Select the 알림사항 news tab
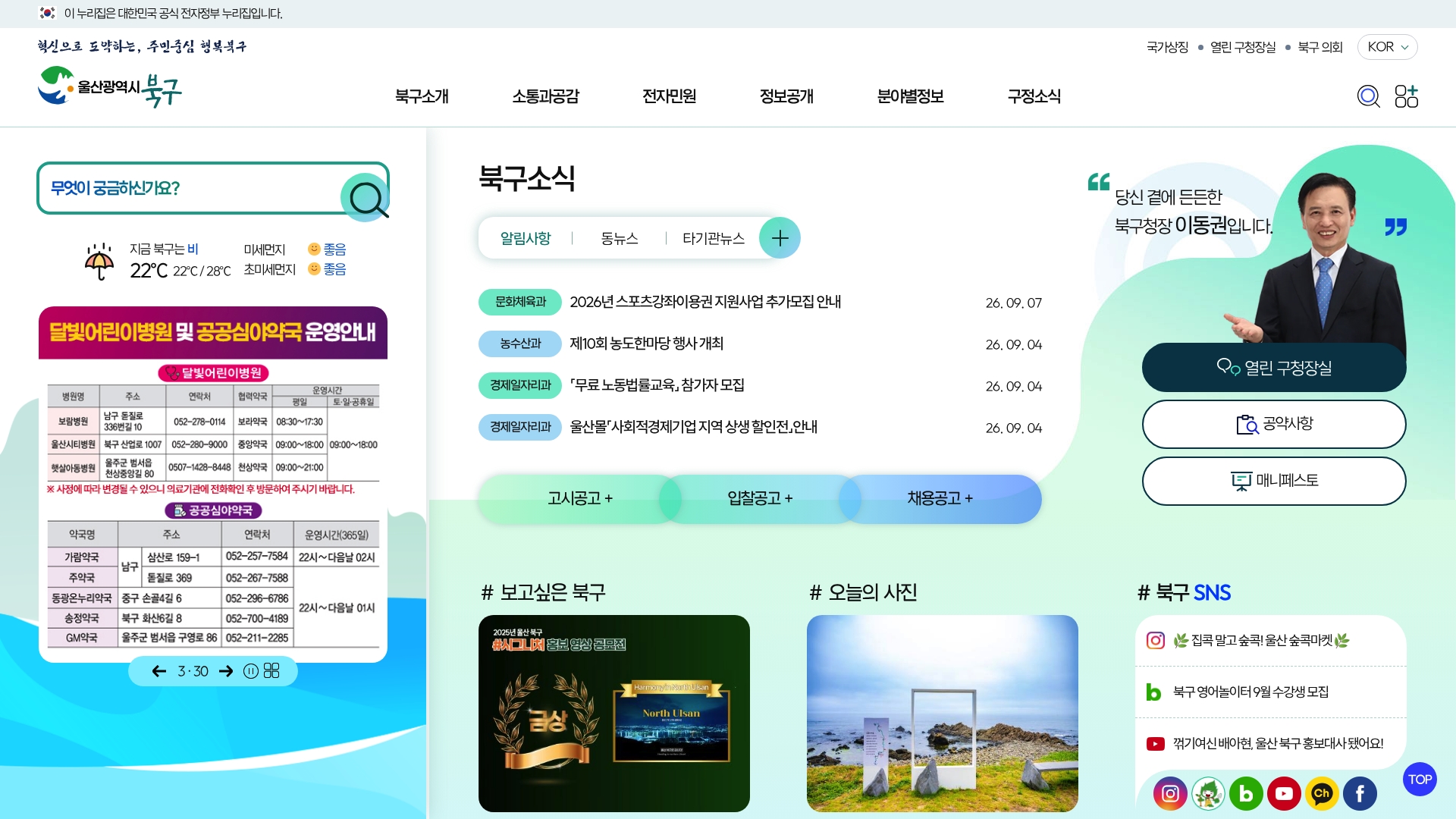This screenshot has height=819, width=1456. pos(526,238)
